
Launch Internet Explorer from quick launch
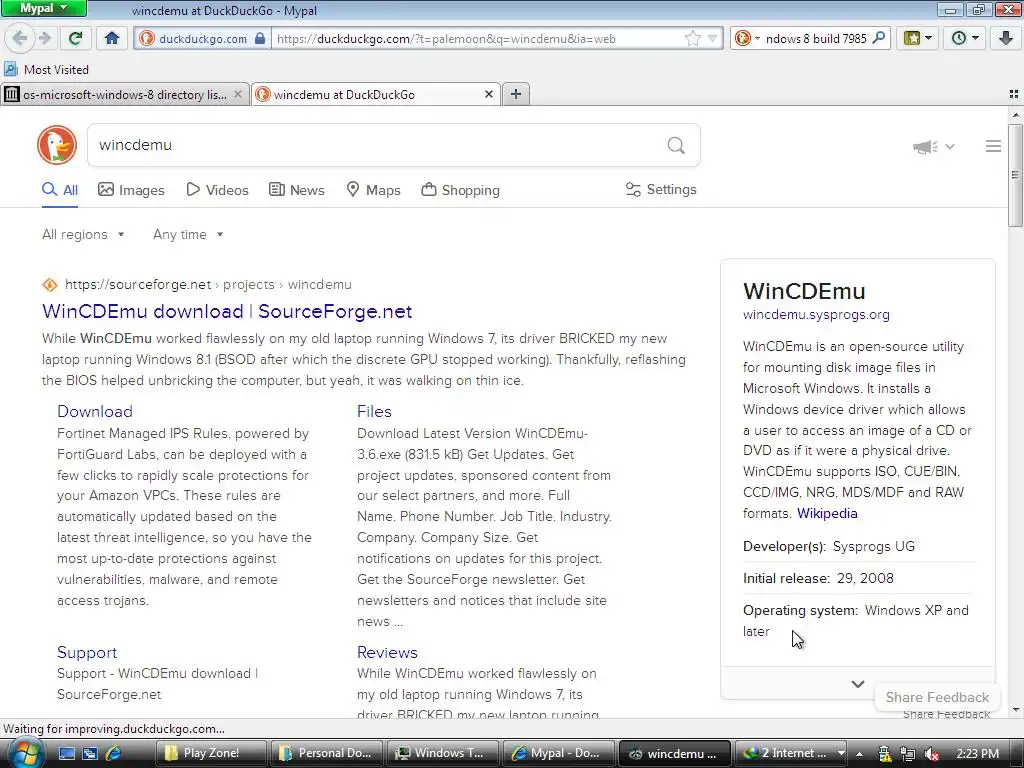click(113, 753)
